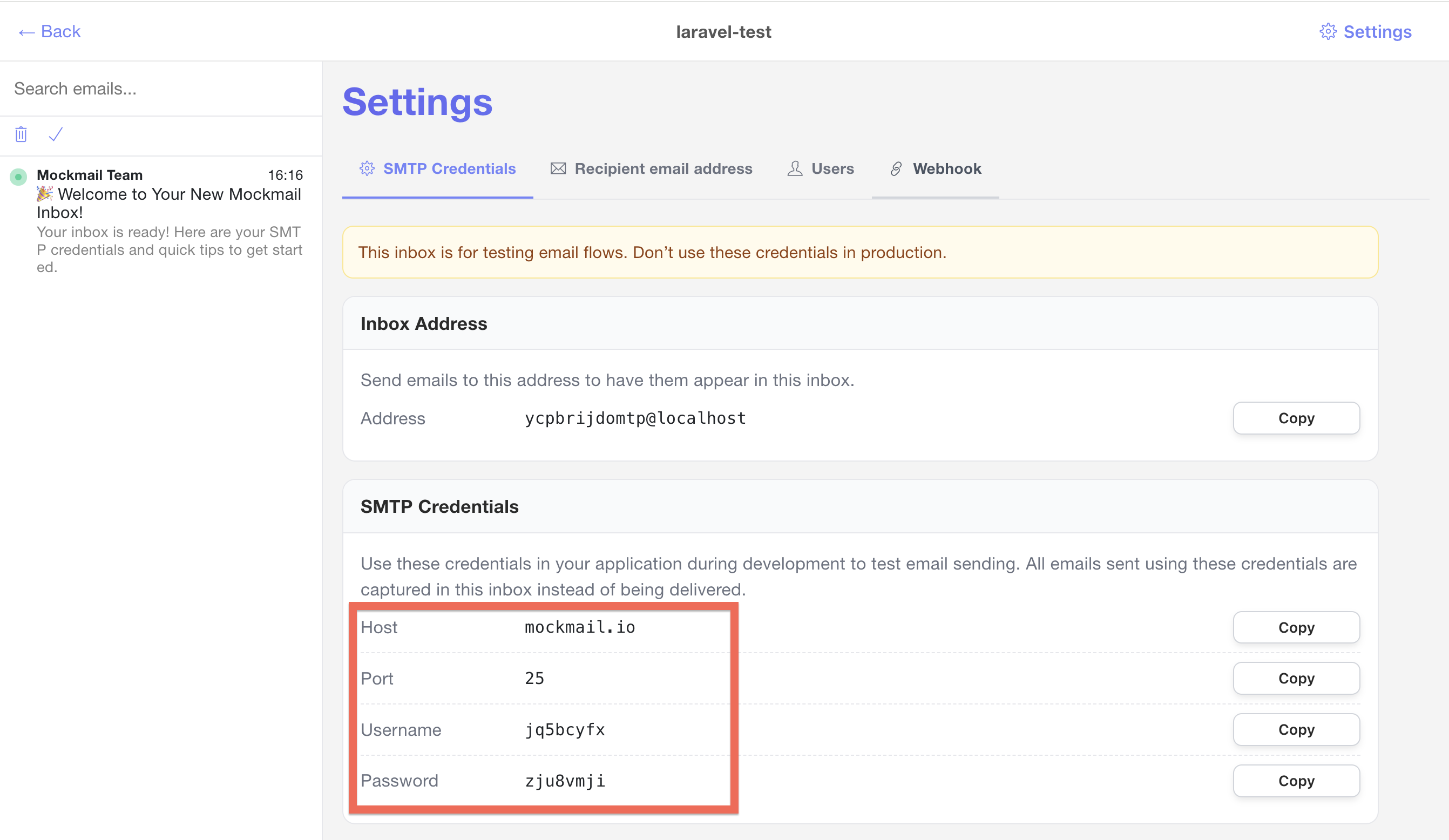Switch to the Webhook tab
This screenshot has width=1449, height=840.
click(x=947, y=168)
